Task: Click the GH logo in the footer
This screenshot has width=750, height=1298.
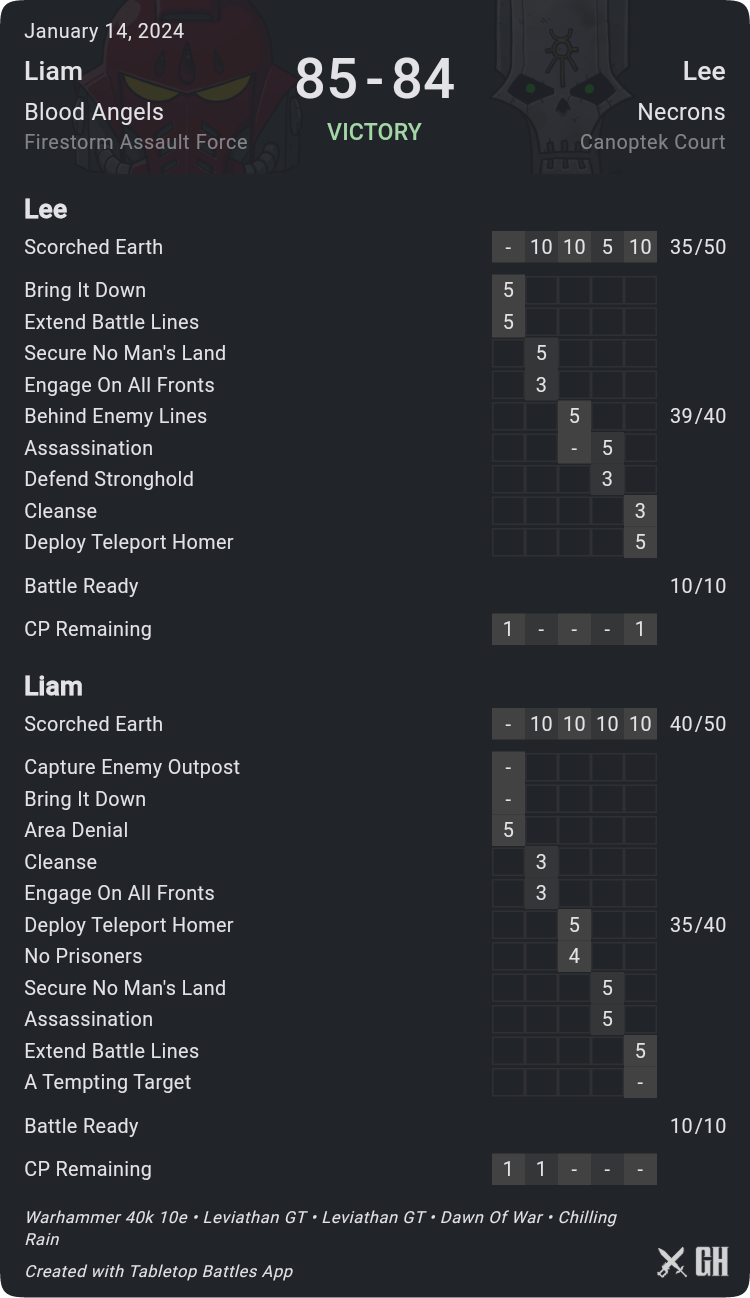Action: tap(711, 1262)
